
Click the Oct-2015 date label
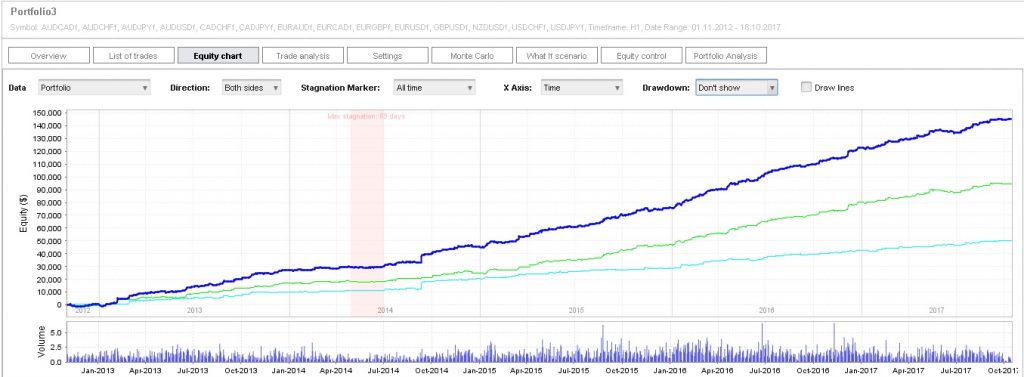pos(622,370)
